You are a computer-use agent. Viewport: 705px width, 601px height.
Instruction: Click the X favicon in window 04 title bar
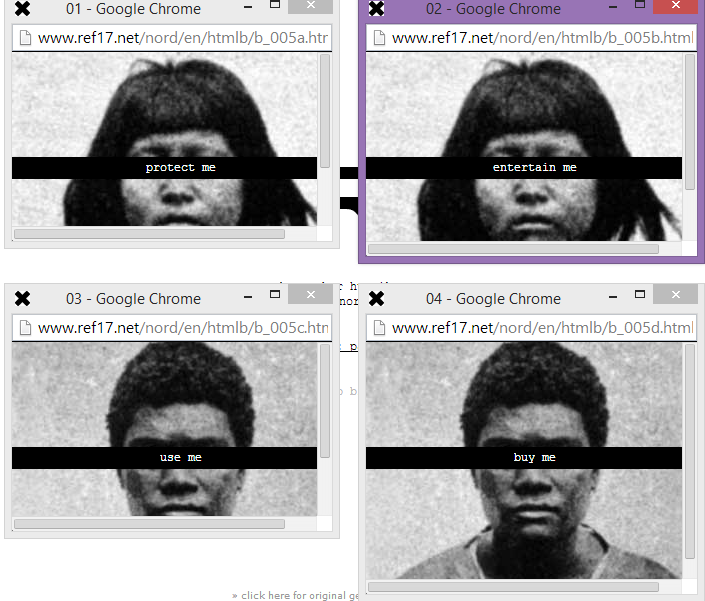click(376, 298)
